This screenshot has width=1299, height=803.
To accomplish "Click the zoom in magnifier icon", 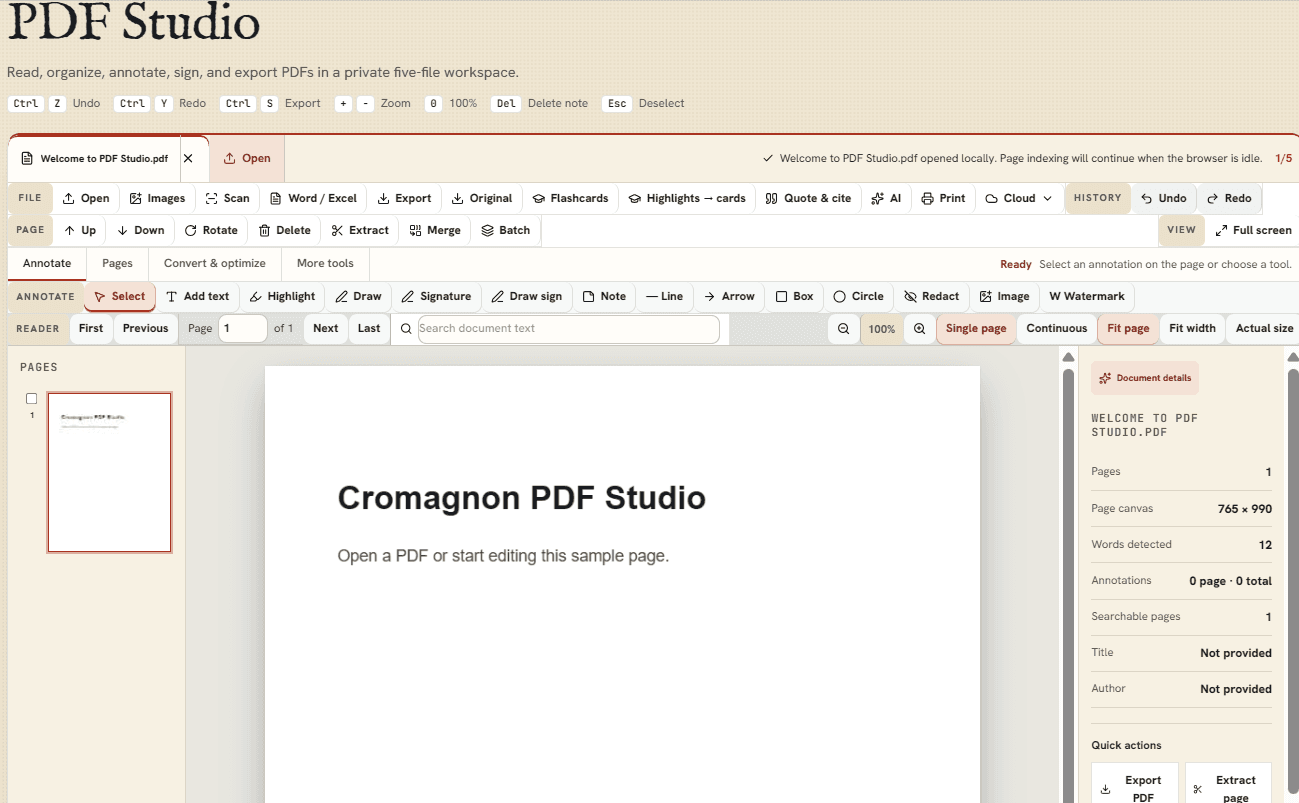I will [x=919, y=328].
